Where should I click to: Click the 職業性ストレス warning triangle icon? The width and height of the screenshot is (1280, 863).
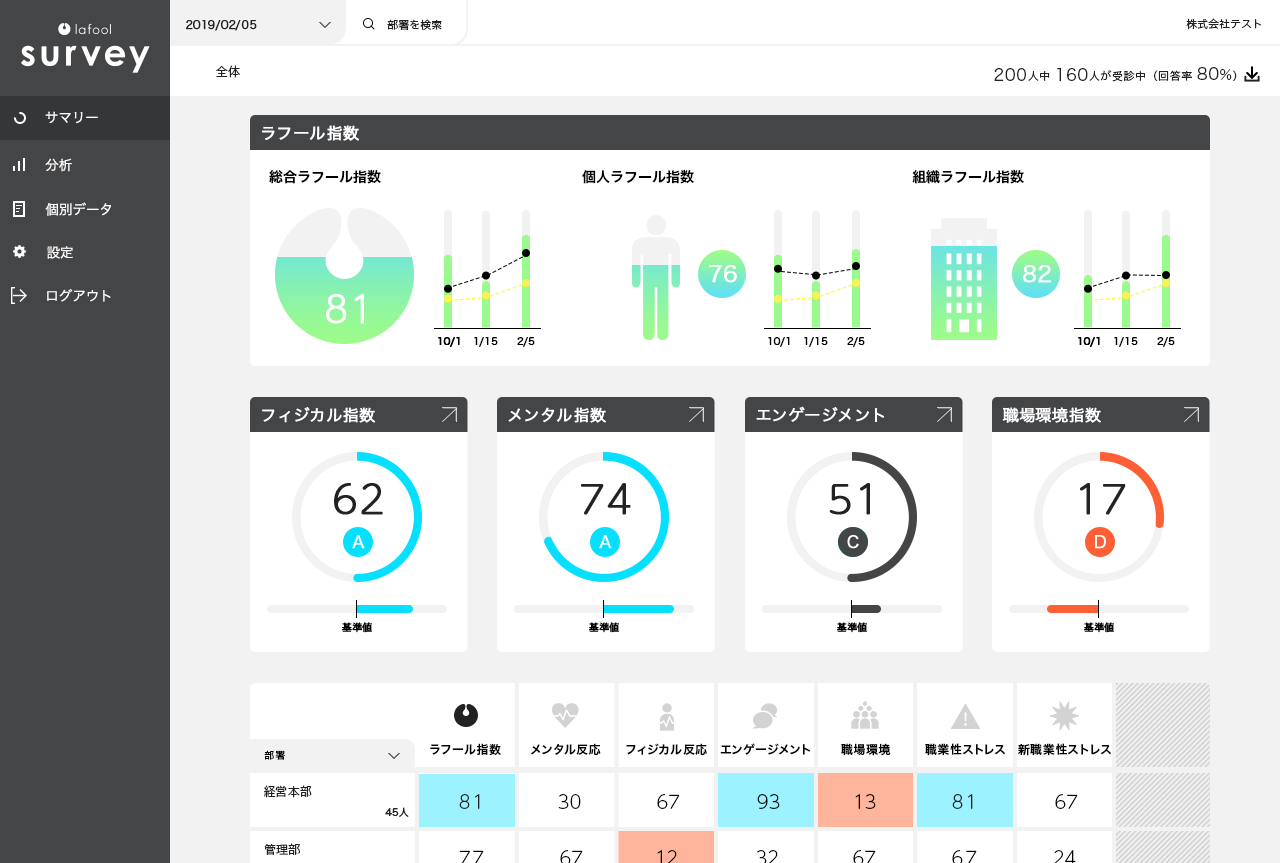964,716
